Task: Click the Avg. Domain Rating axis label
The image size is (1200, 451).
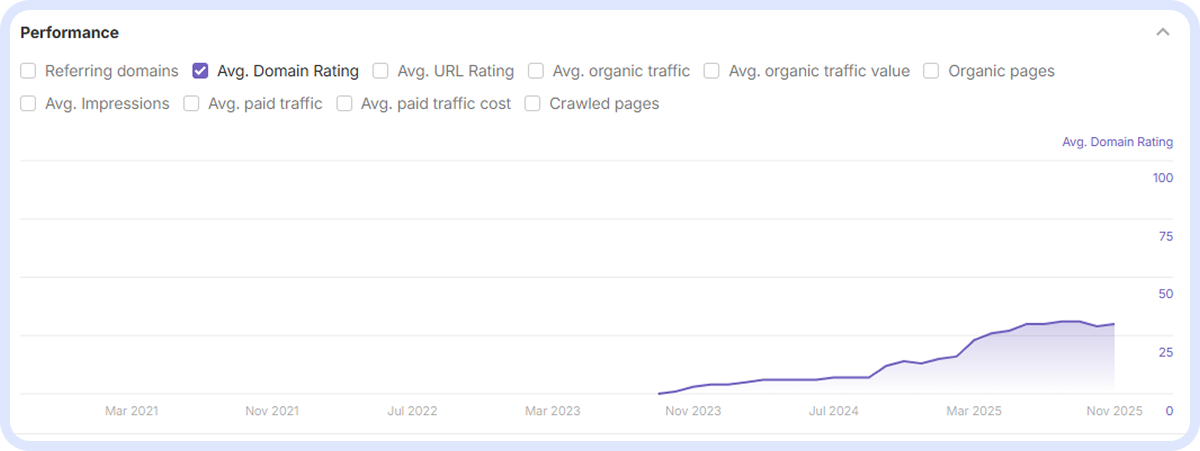Action: 1117,142
